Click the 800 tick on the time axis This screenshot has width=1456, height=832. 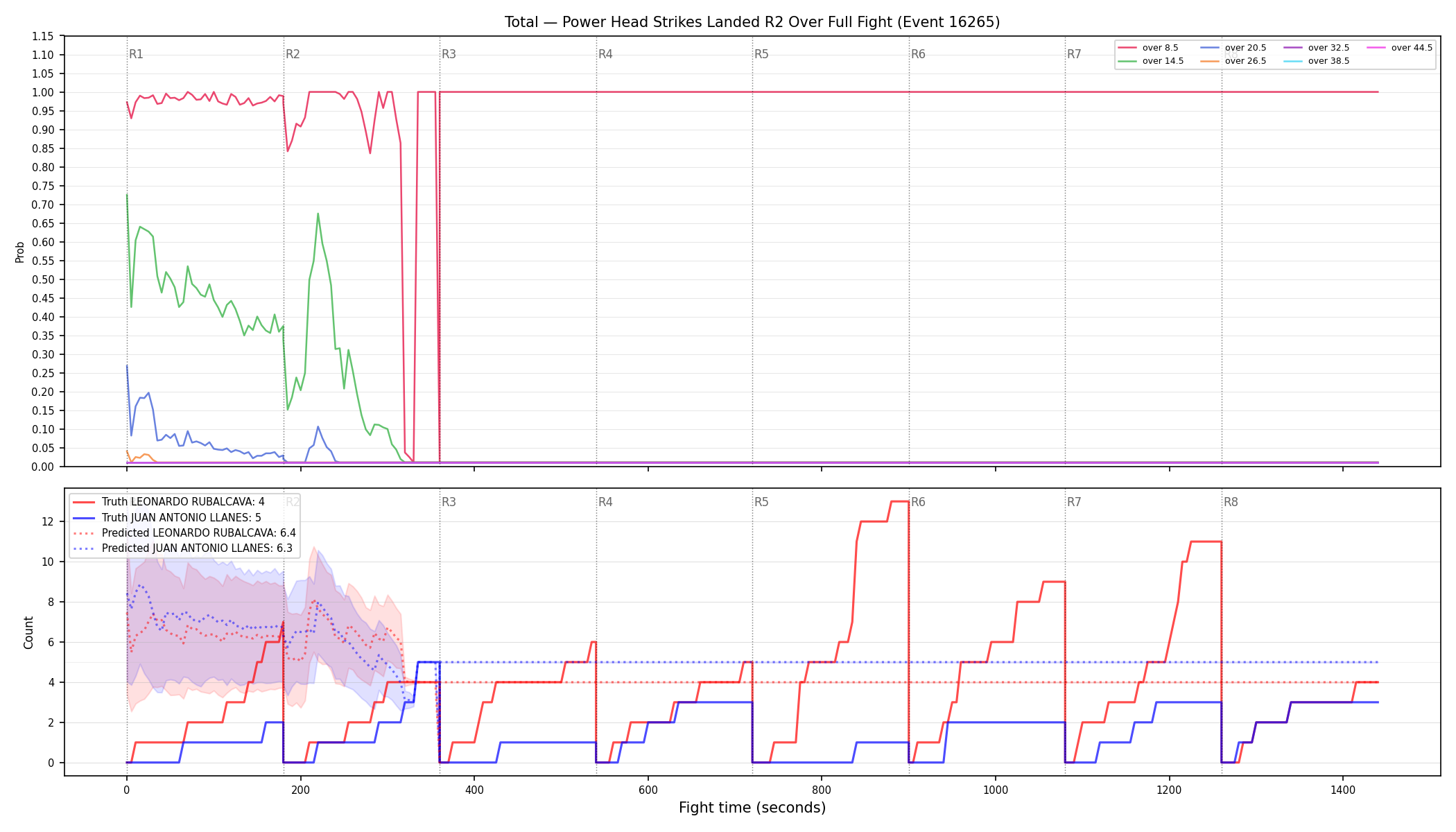tap(822, 790)
